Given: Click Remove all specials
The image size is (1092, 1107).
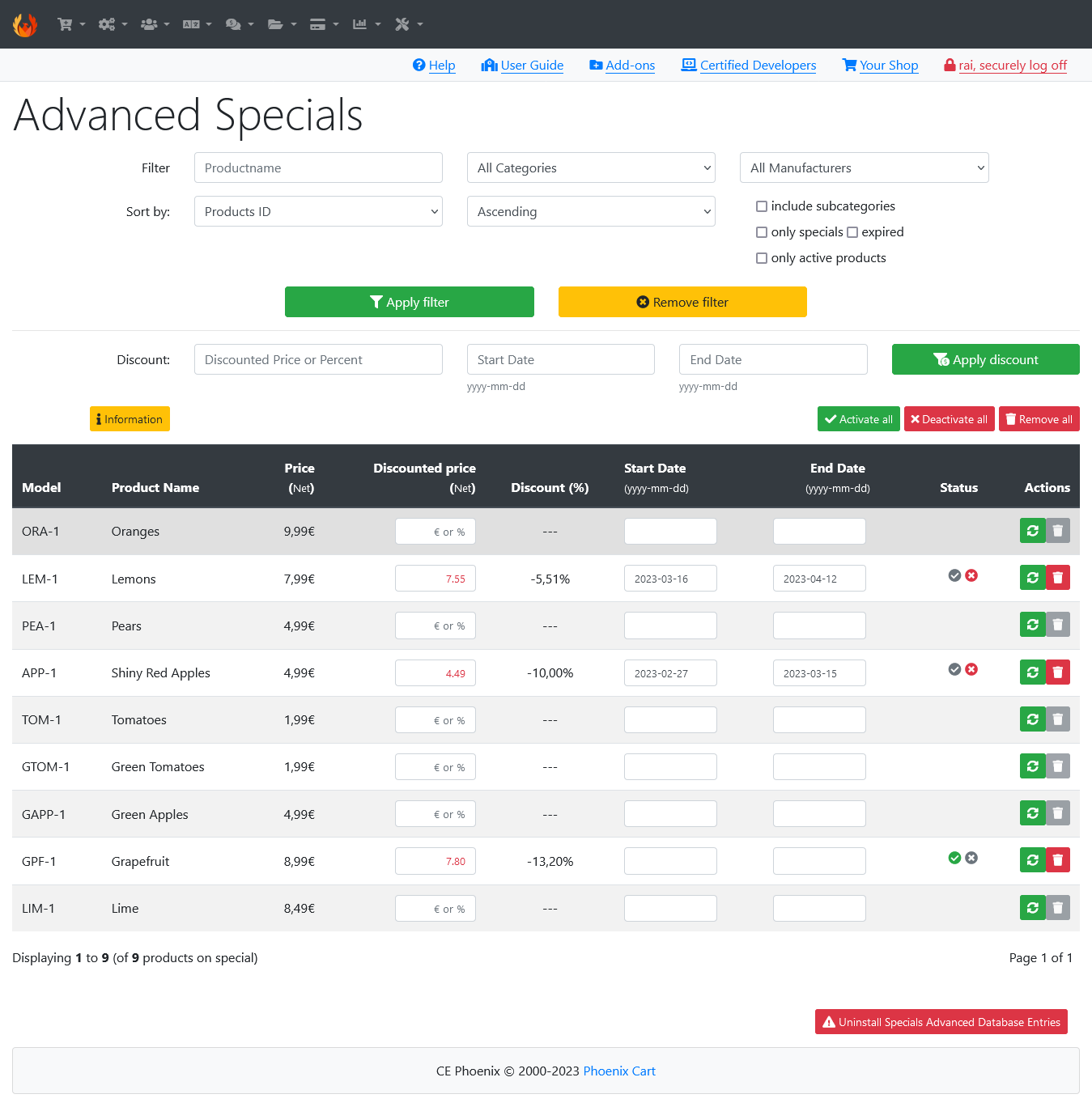Looking at the screenshot, I should click(1039, 419).
